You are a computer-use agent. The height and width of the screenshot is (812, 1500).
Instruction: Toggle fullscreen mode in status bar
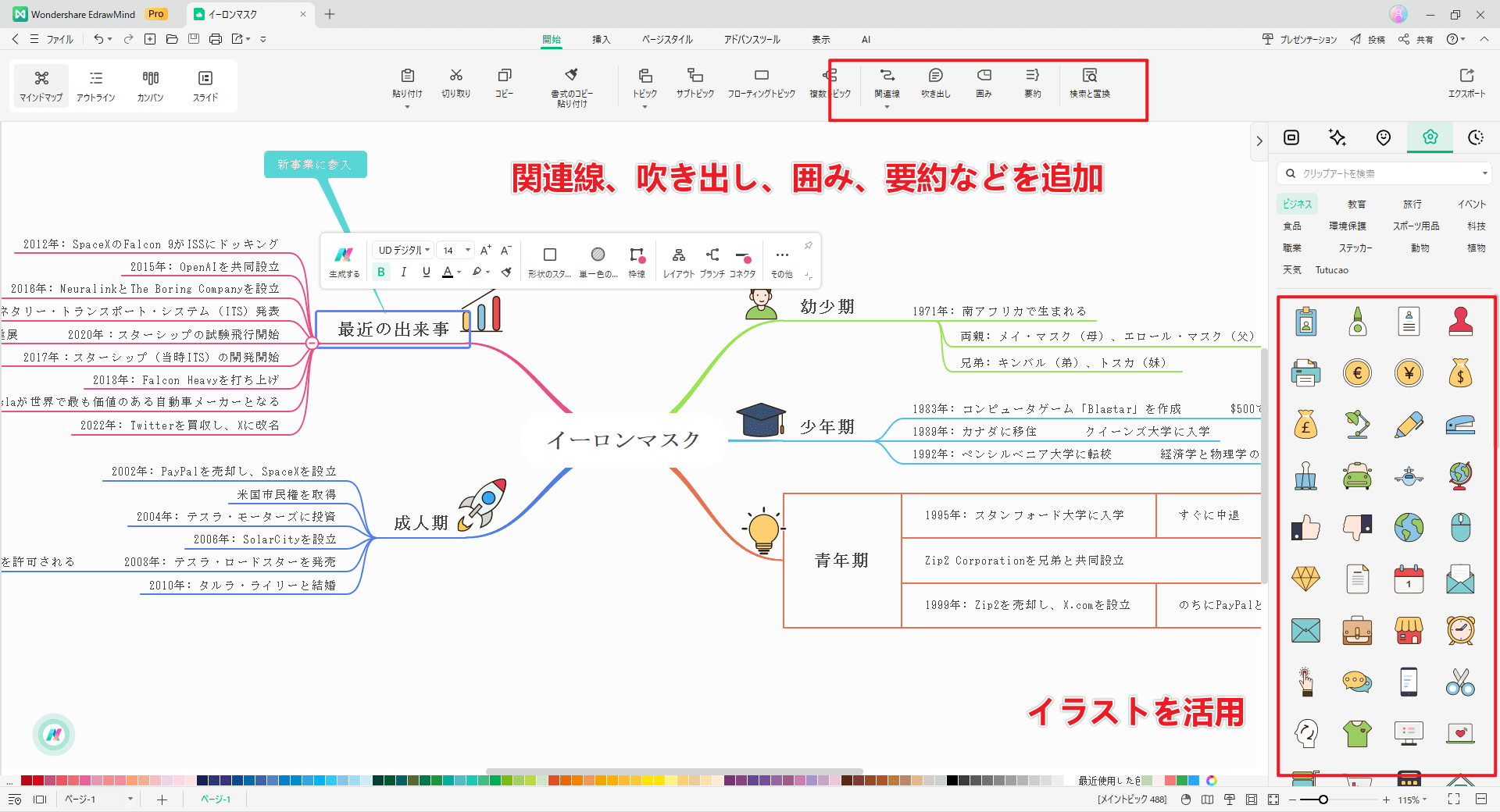click(x=1454, y=799)
